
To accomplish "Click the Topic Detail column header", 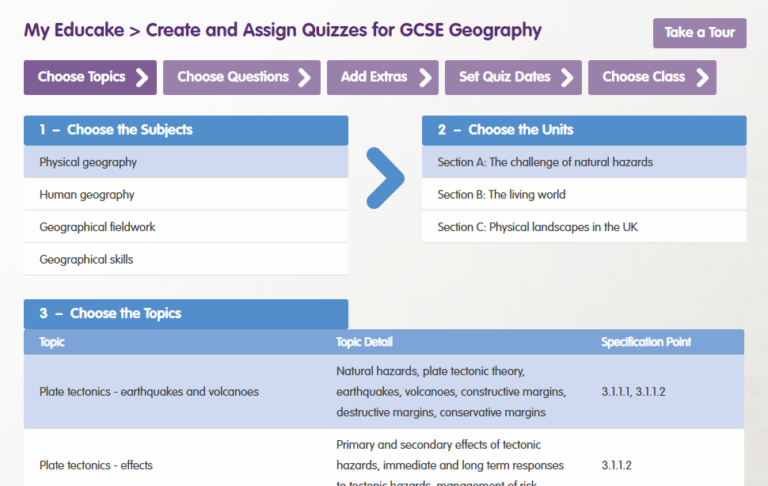I will (364, 342).
